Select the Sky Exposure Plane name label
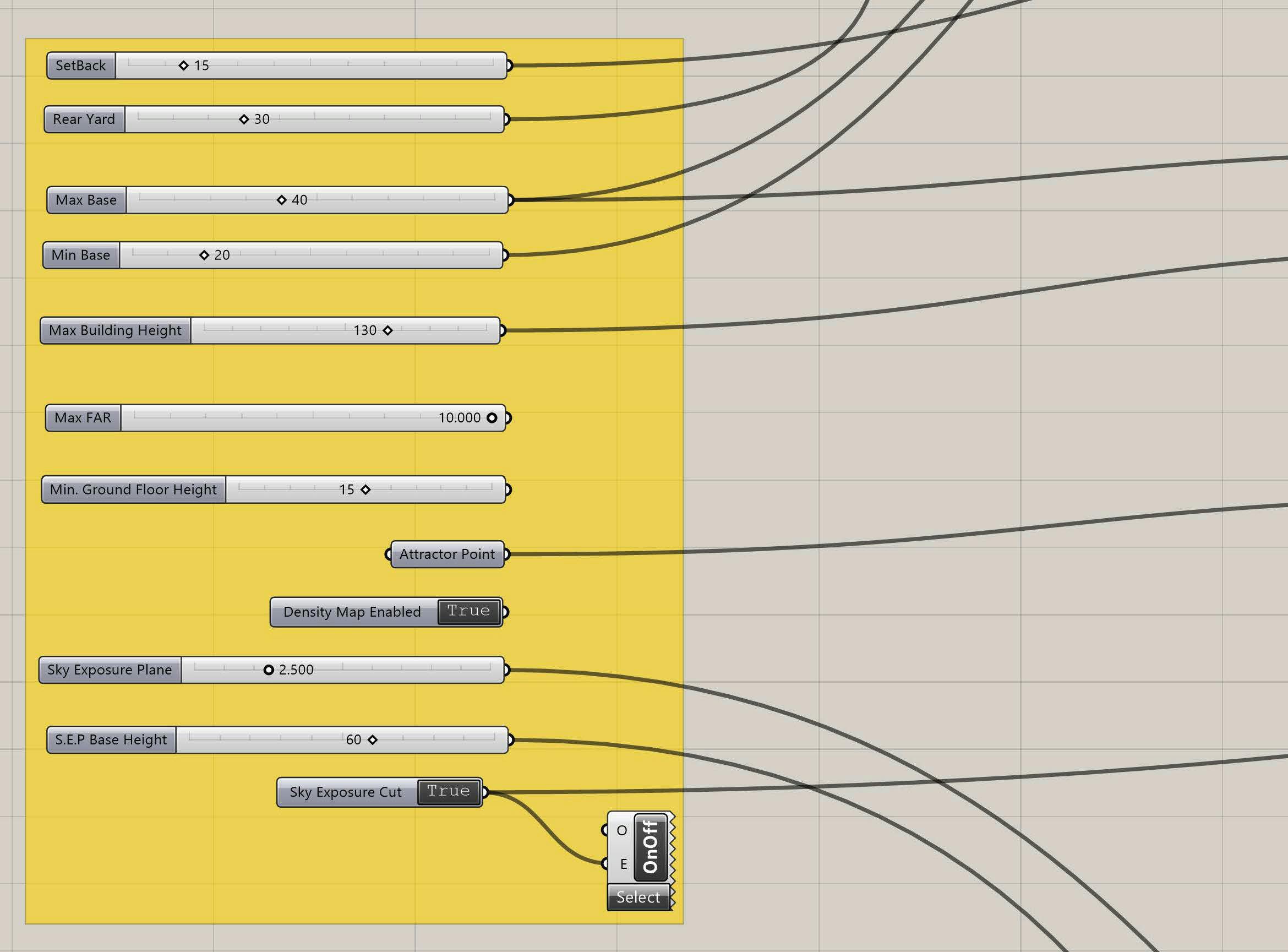This screenshot has width=1288, height=952. (110, 670)
